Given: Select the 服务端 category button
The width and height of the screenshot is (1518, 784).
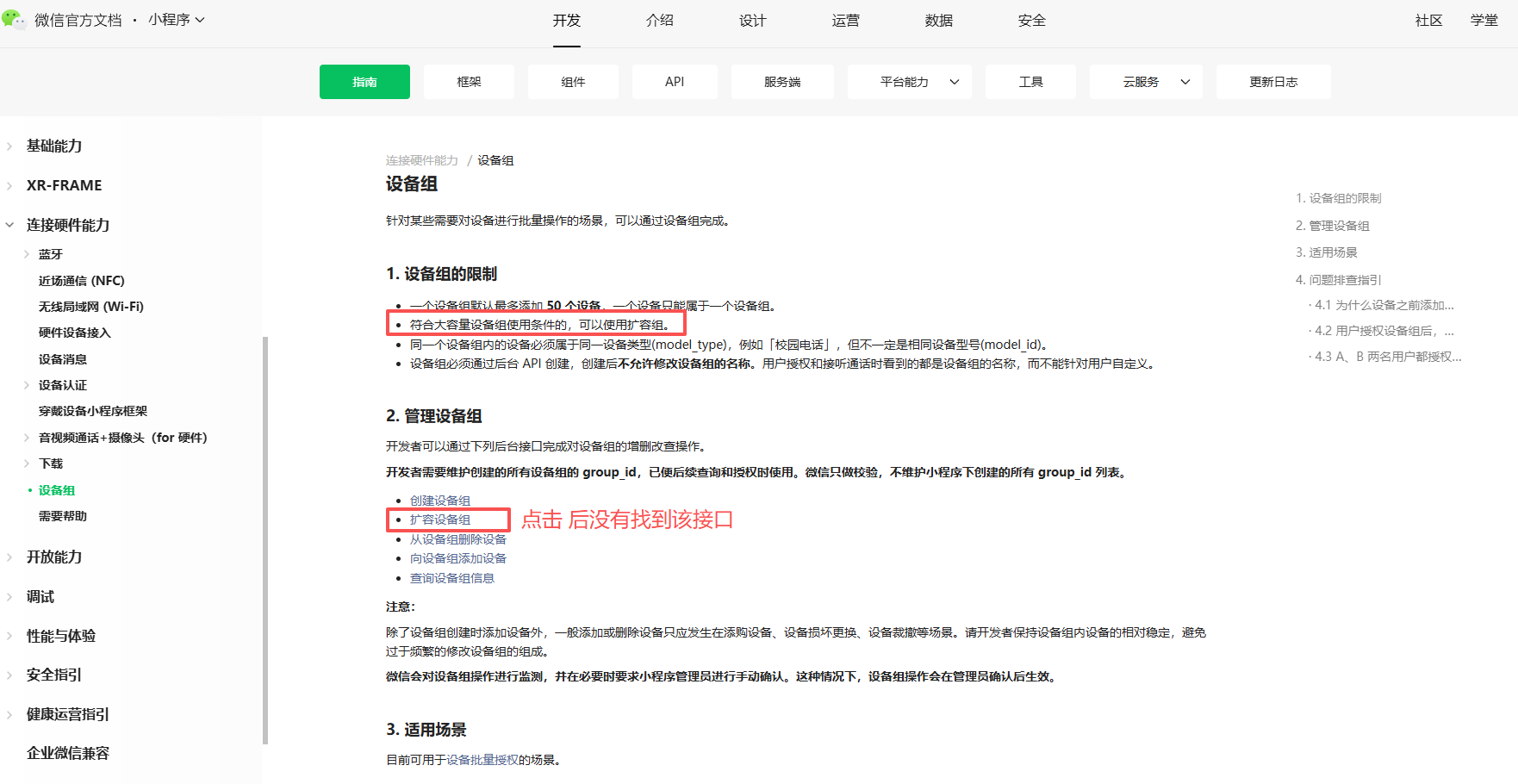Looking at the screenshot, I should click(x=782, y=82).
